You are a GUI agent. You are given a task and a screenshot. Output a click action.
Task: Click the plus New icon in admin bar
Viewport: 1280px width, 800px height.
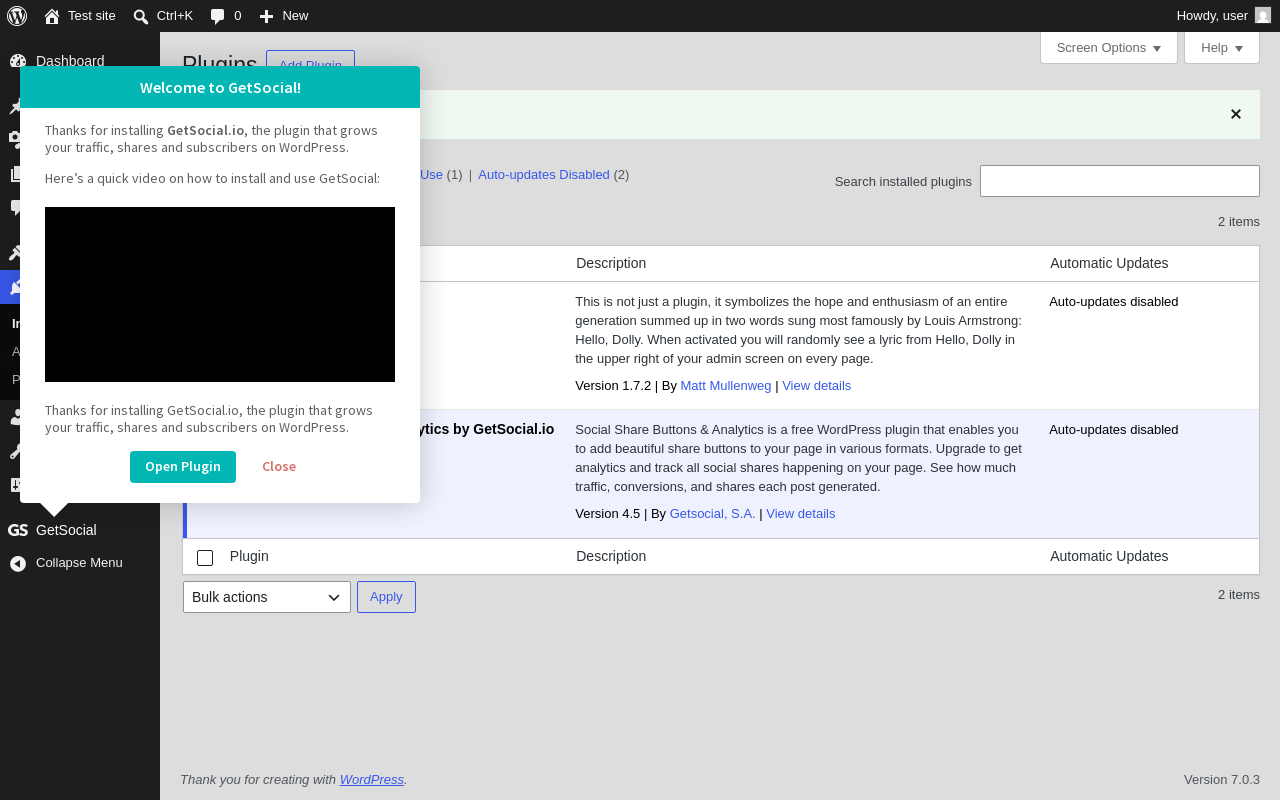pos(266,16)
